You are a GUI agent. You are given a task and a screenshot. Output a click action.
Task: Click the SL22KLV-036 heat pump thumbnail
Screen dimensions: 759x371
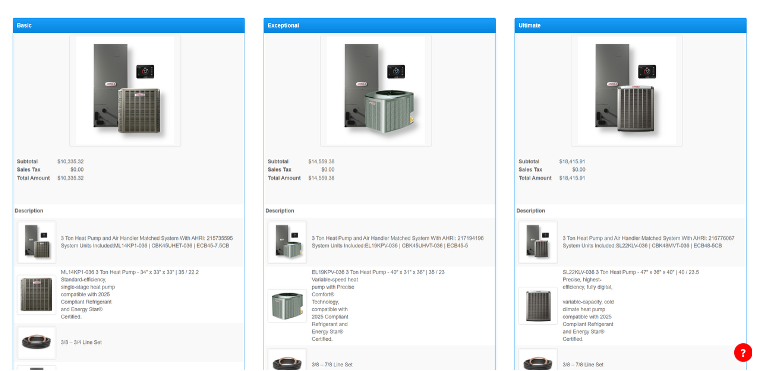pyautogui.click(x=538, y=306)
